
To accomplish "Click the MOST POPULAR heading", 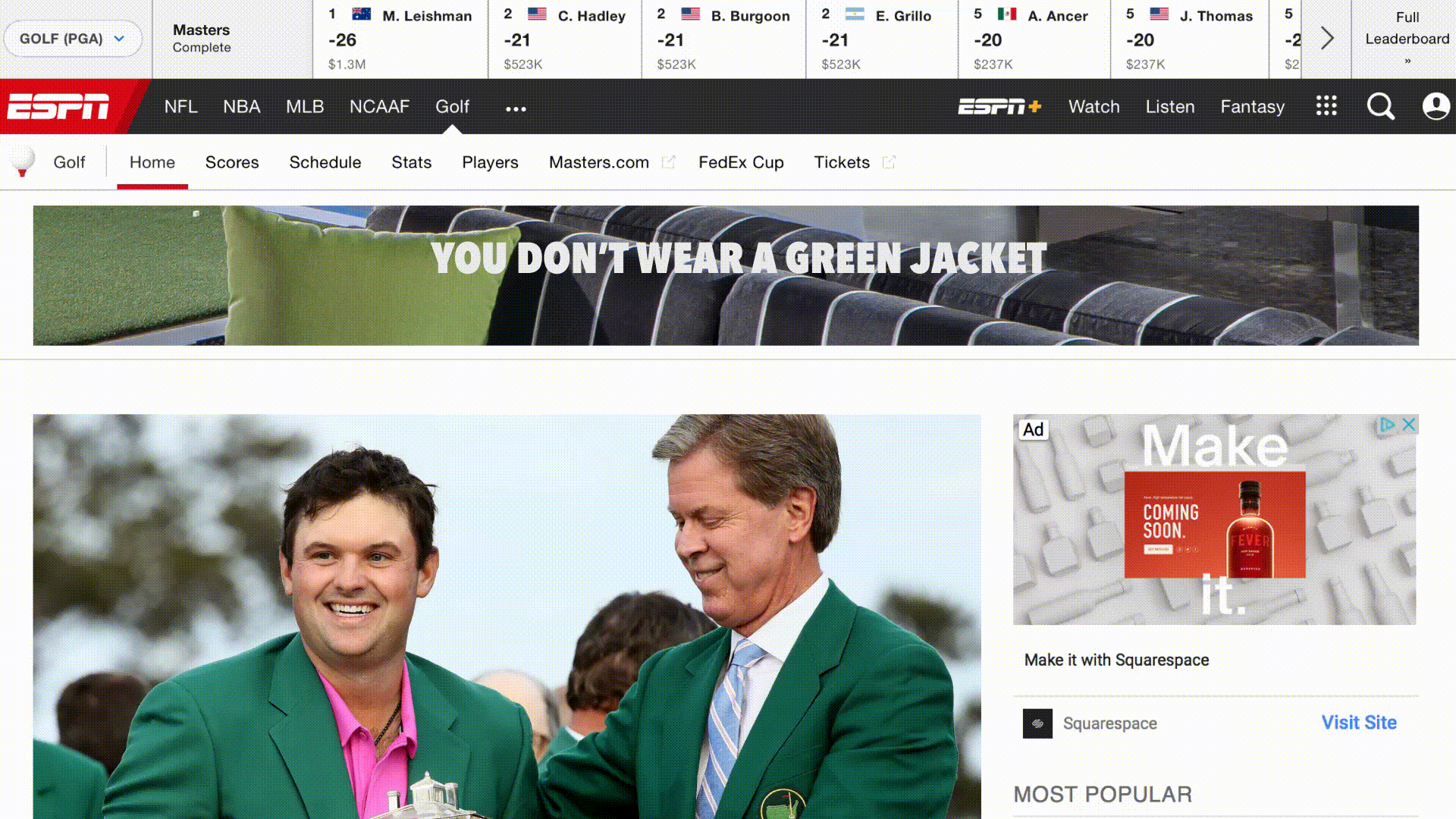I will [1103, 794].
